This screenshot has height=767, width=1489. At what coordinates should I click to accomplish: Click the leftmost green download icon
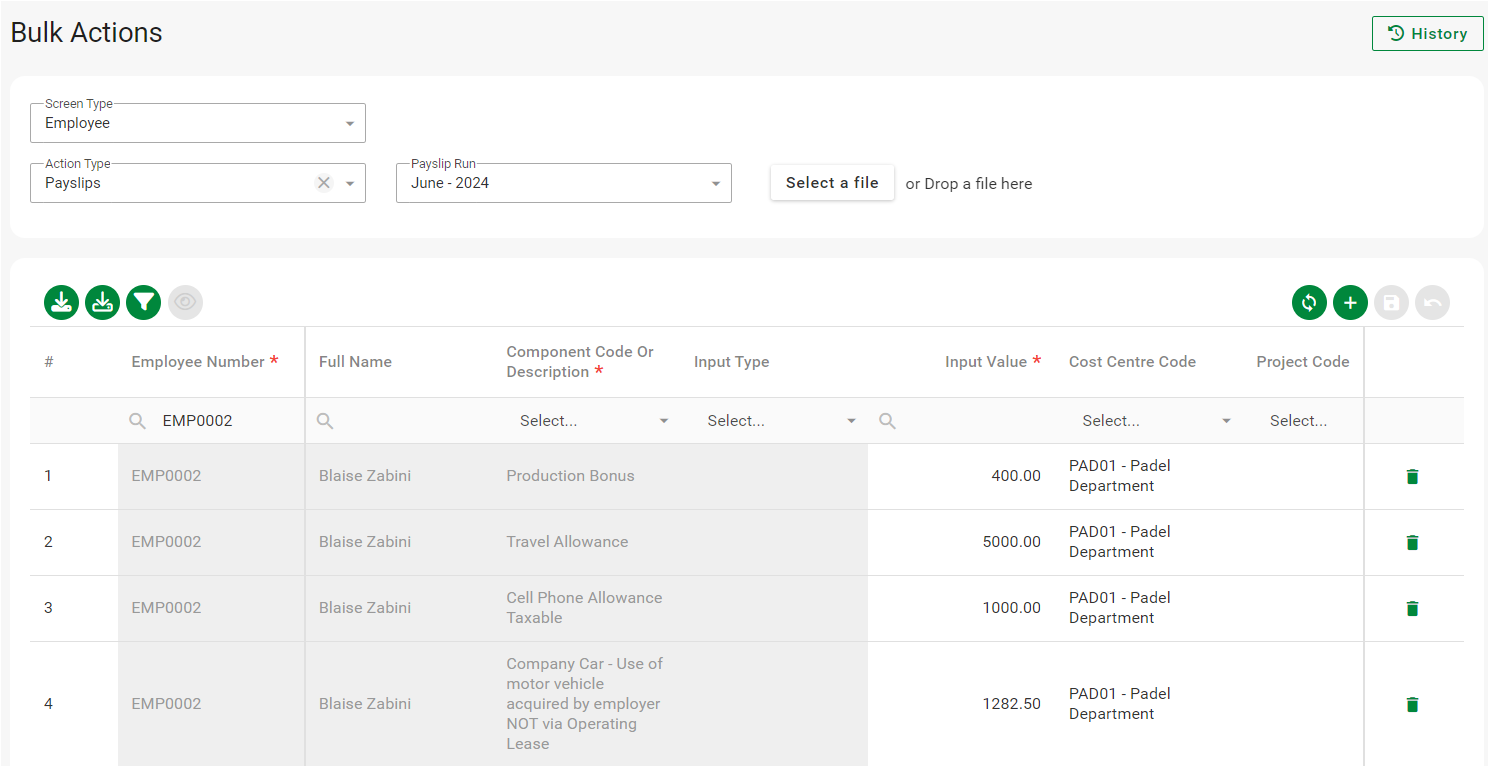click(61, 302)
